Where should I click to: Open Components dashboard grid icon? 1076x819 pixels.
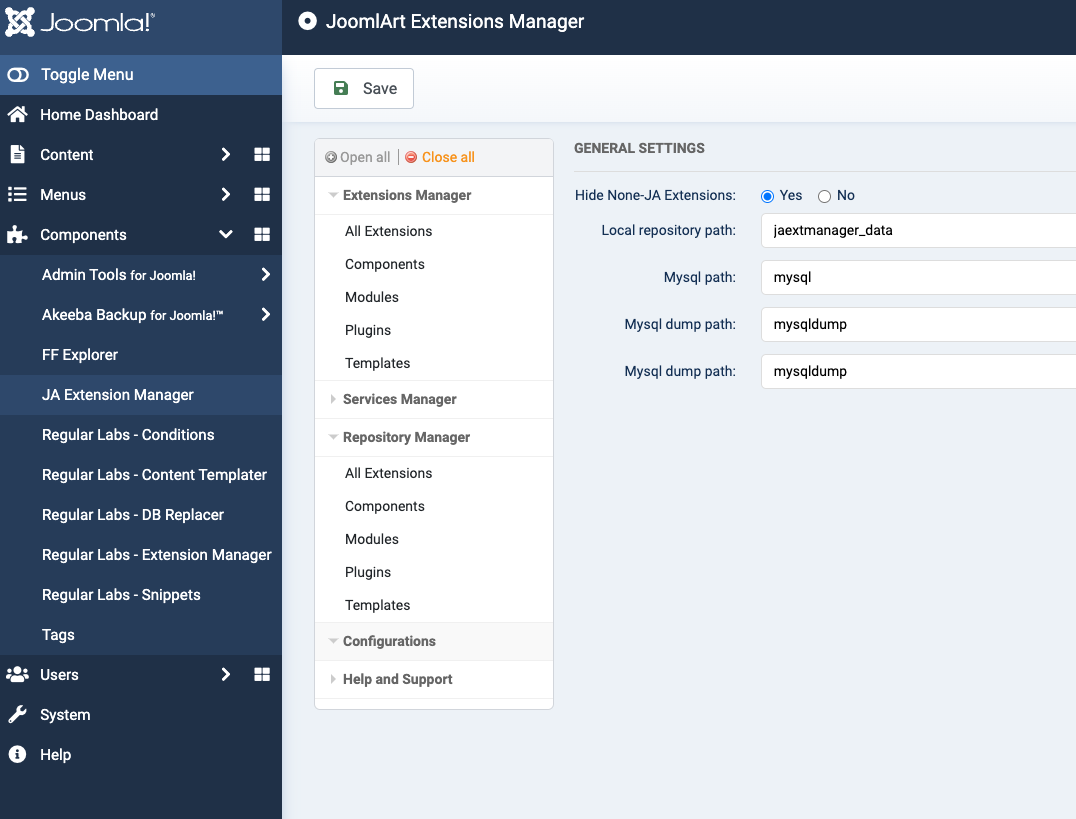click(262, 234)
